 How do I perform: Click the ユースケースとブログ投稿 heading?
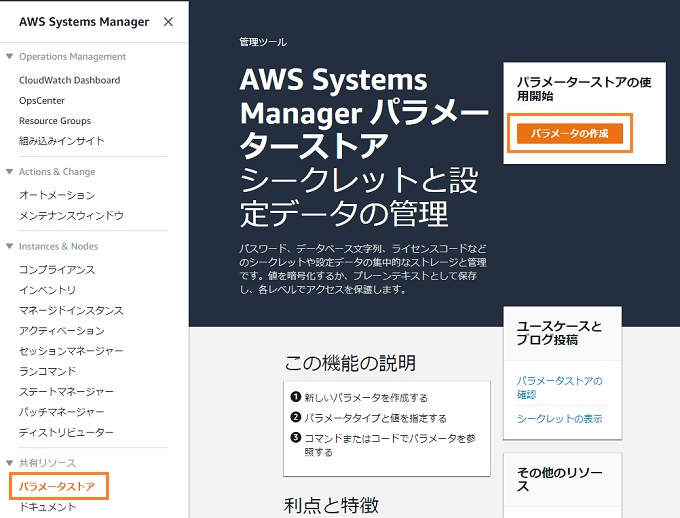[559, 333]
